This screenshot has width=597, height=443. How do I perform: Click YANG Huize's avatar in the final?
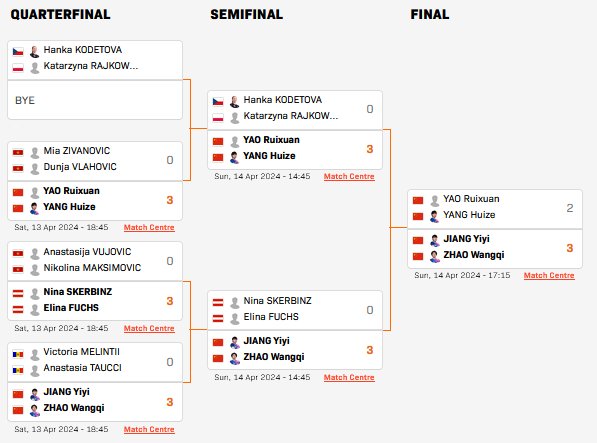pyautogui.click(x=434, y=216)
